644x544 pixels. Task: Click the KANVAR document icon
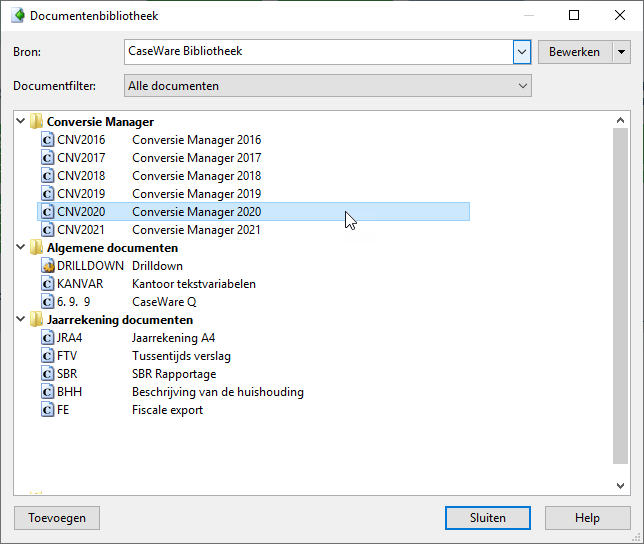tap(48, 284)
